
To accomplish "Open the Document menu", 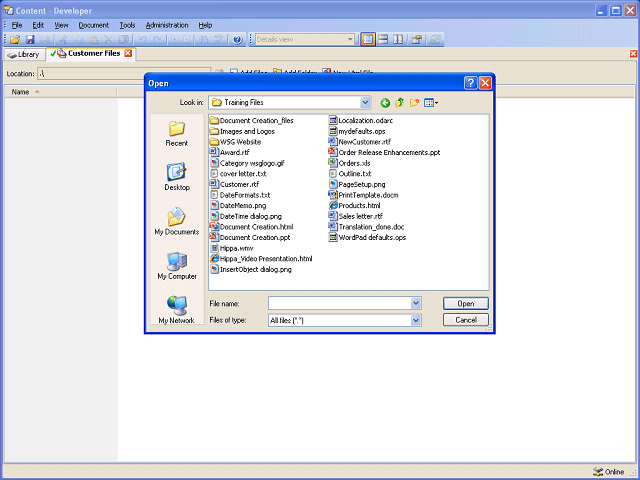I will 93,25.
